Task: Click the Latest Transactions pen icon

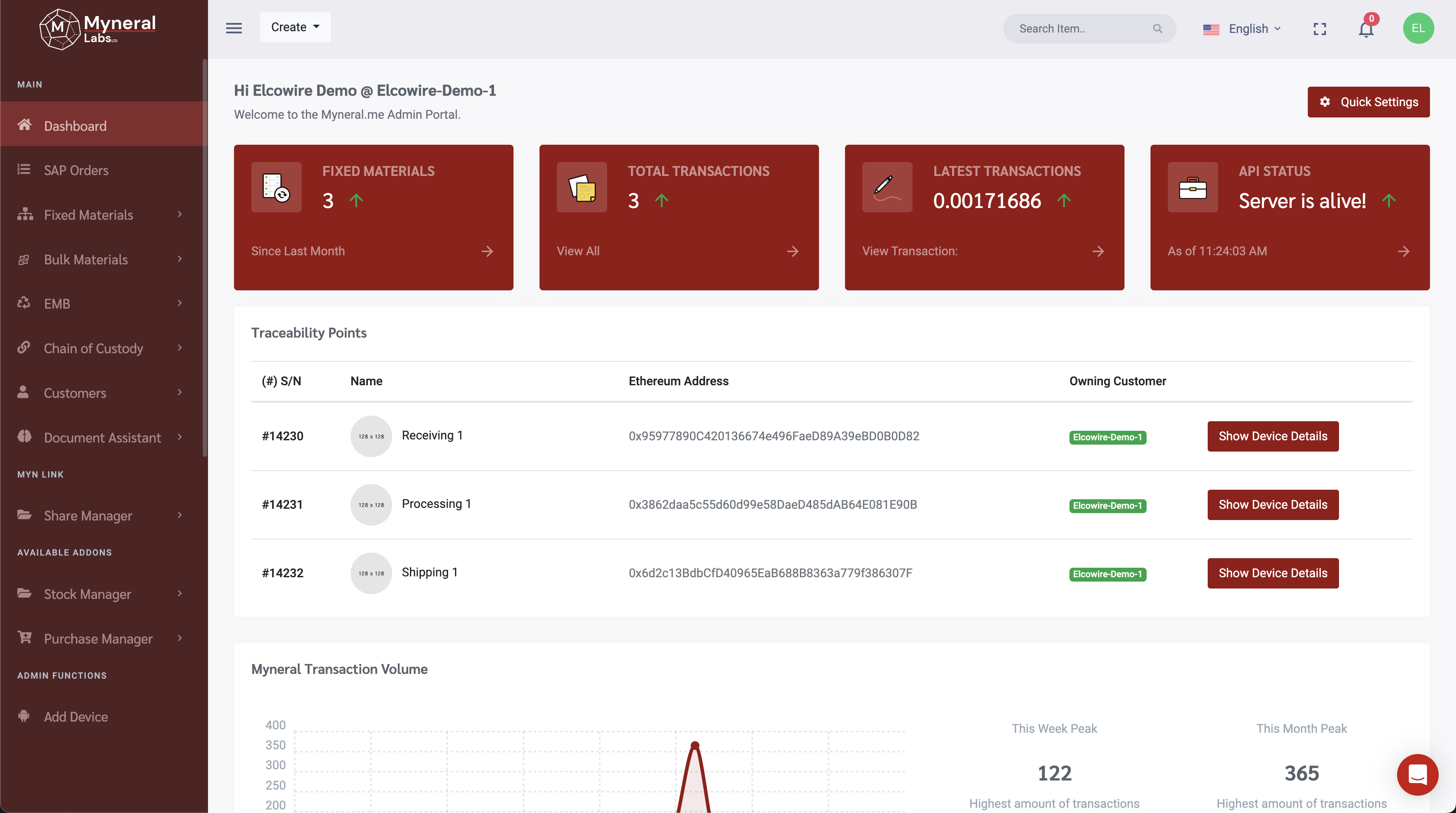Action: coord(887,187)
